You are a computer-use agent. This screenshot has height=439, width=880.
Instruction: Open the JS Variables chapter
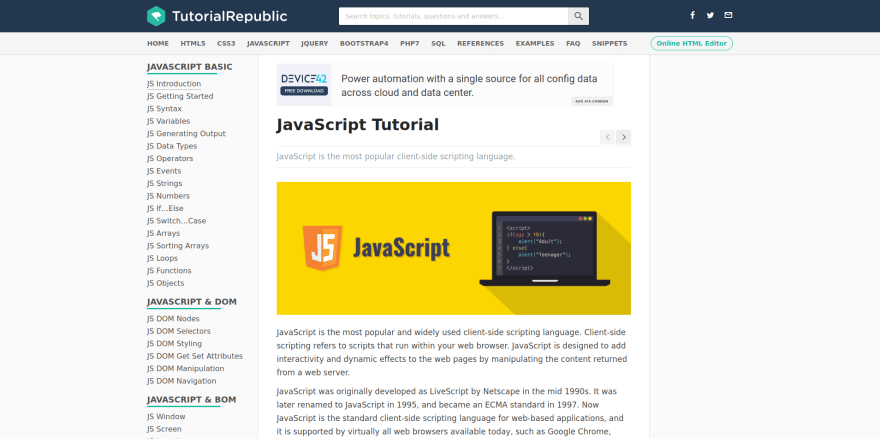coord(168,121)
